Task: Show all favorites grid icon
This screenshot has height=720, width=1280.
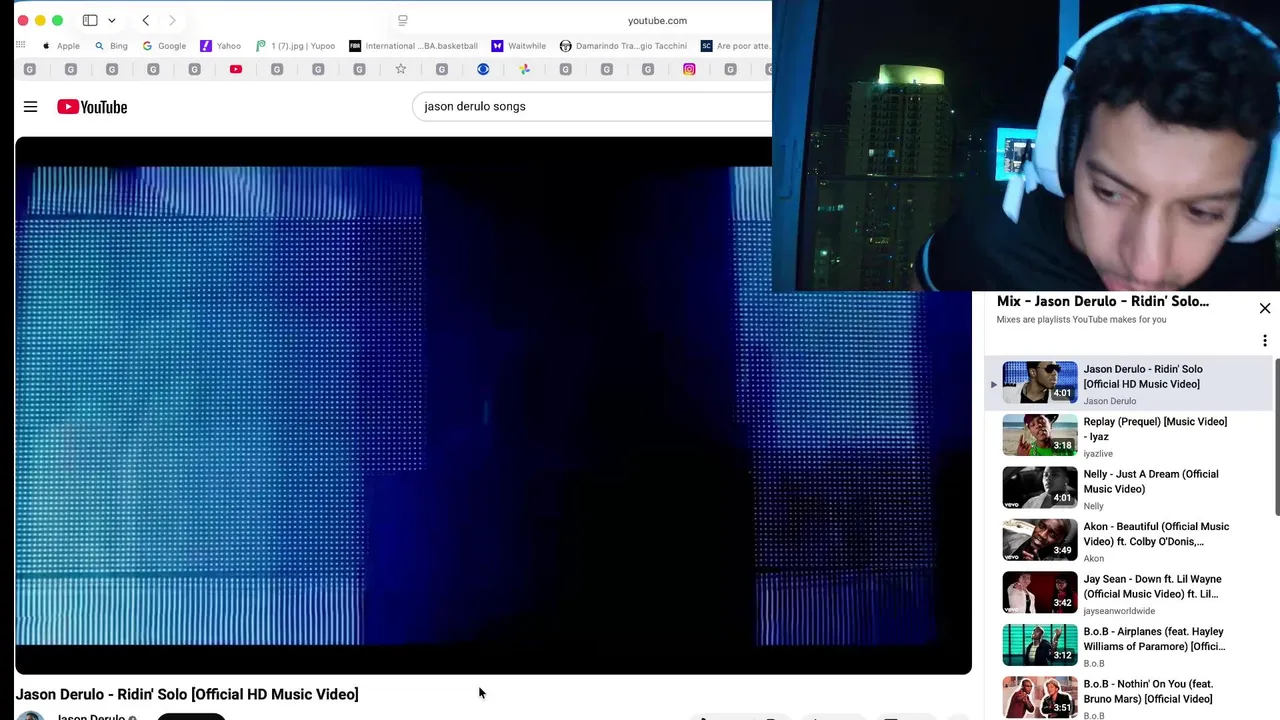Action: point(20,45)
